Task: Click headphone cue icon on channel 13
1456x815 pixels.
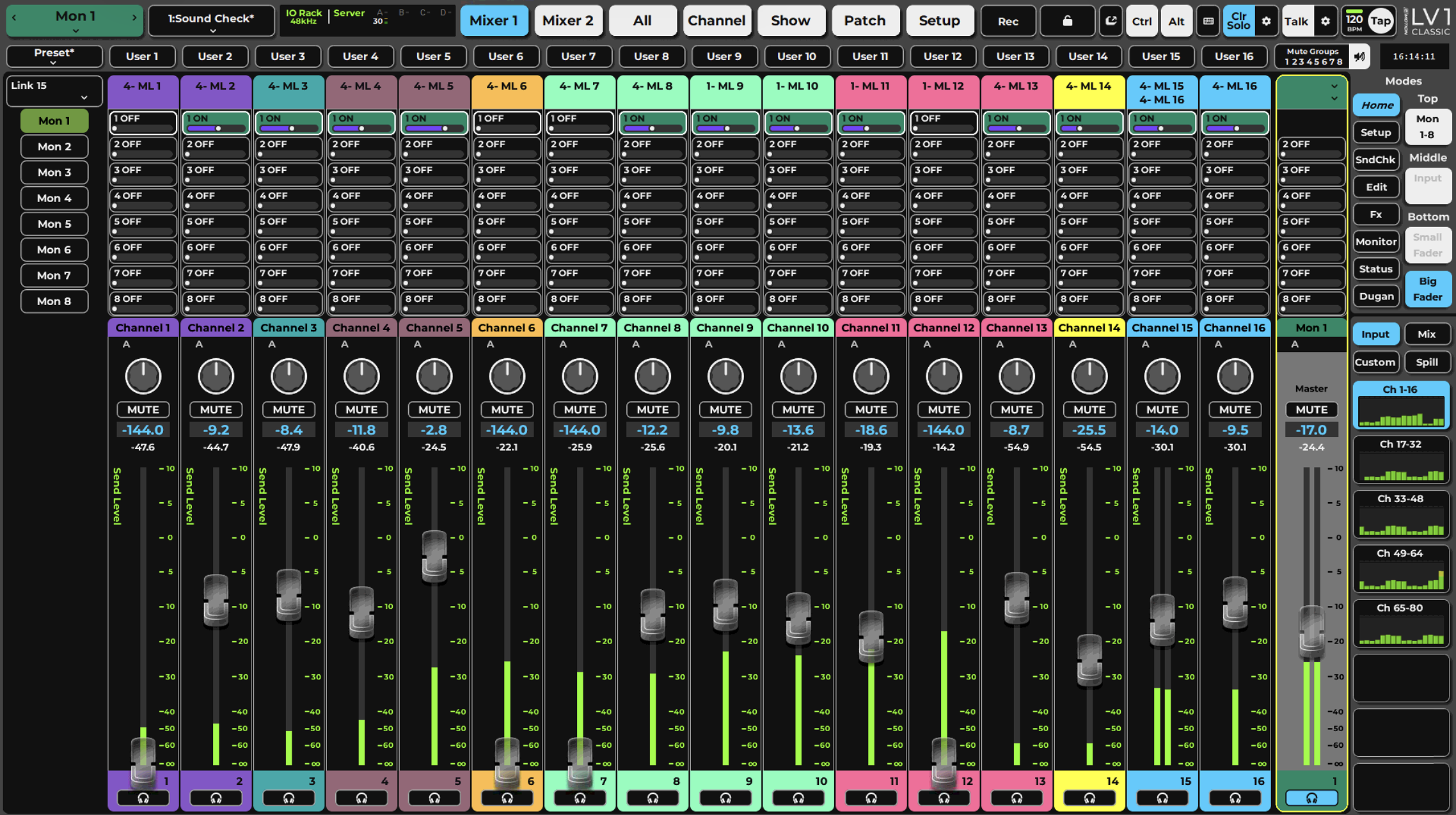Action: click(x=1017, y=798)
